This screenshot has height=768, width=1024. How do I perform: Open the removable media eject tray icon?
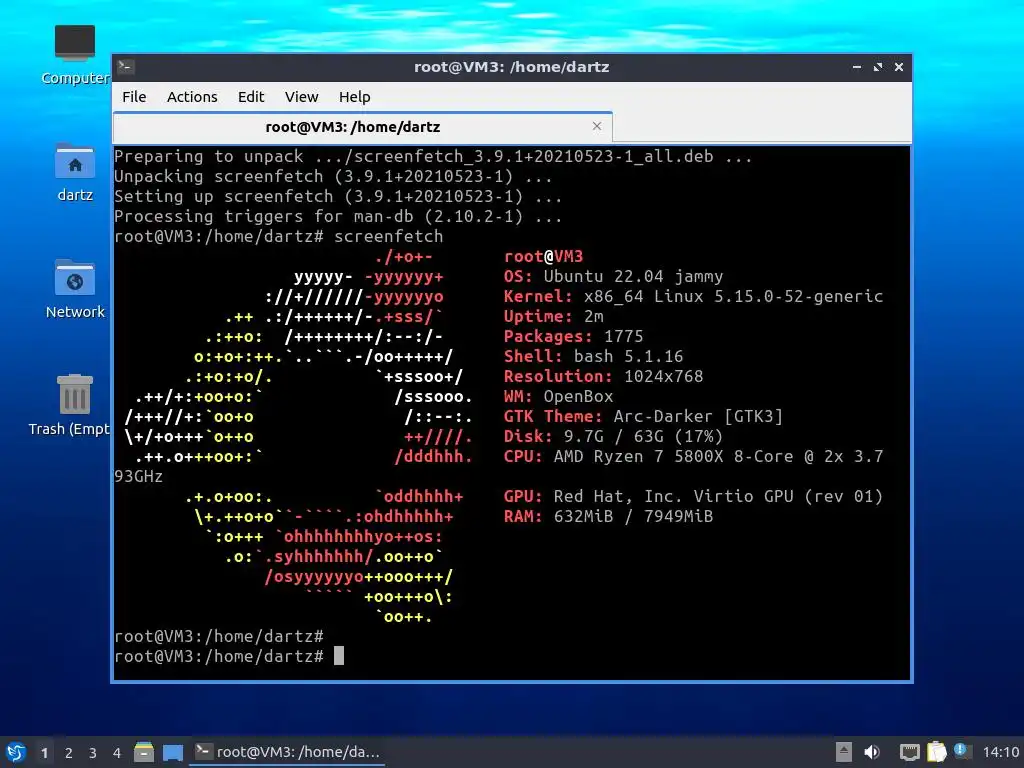pyautogui.click(x=844, y=752)
